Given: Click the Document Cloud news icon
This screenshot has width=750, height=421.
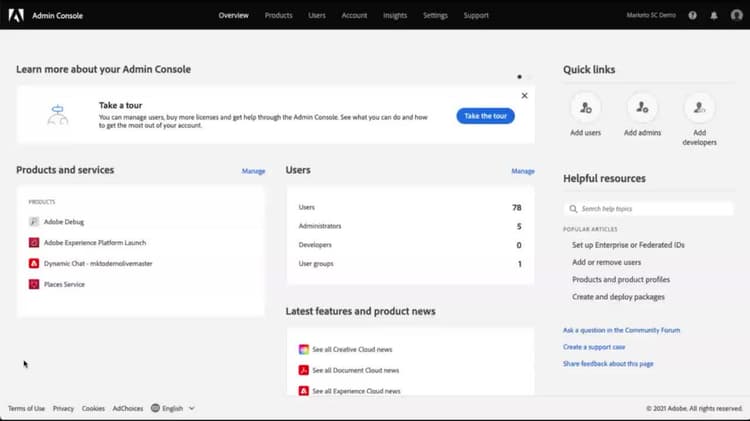Looking at the screenshot, I should (x=304, y=370).
